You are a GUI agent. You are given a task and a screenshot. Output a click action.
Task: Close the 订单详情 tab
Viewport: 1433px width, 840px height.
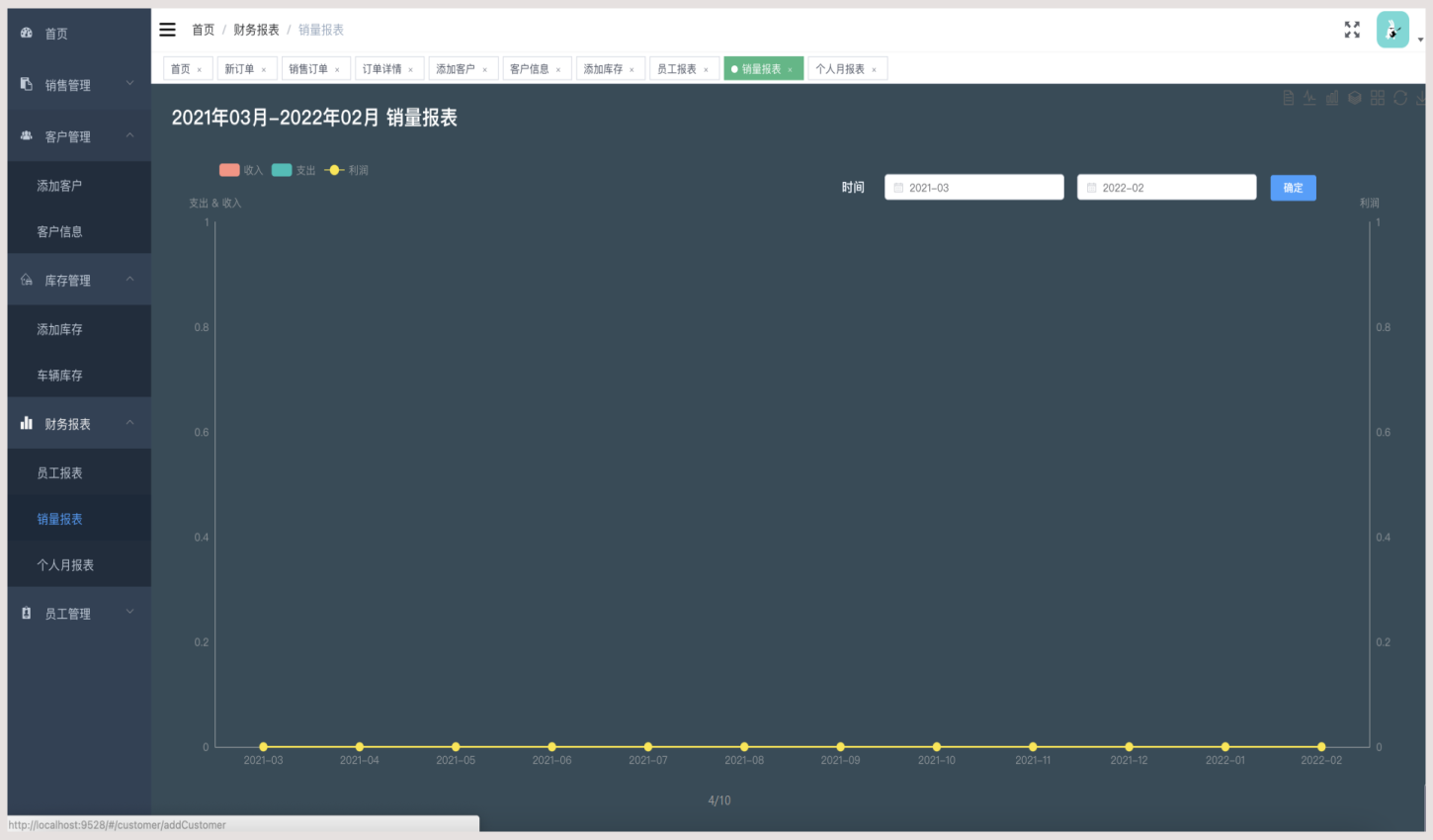[411, 70]
